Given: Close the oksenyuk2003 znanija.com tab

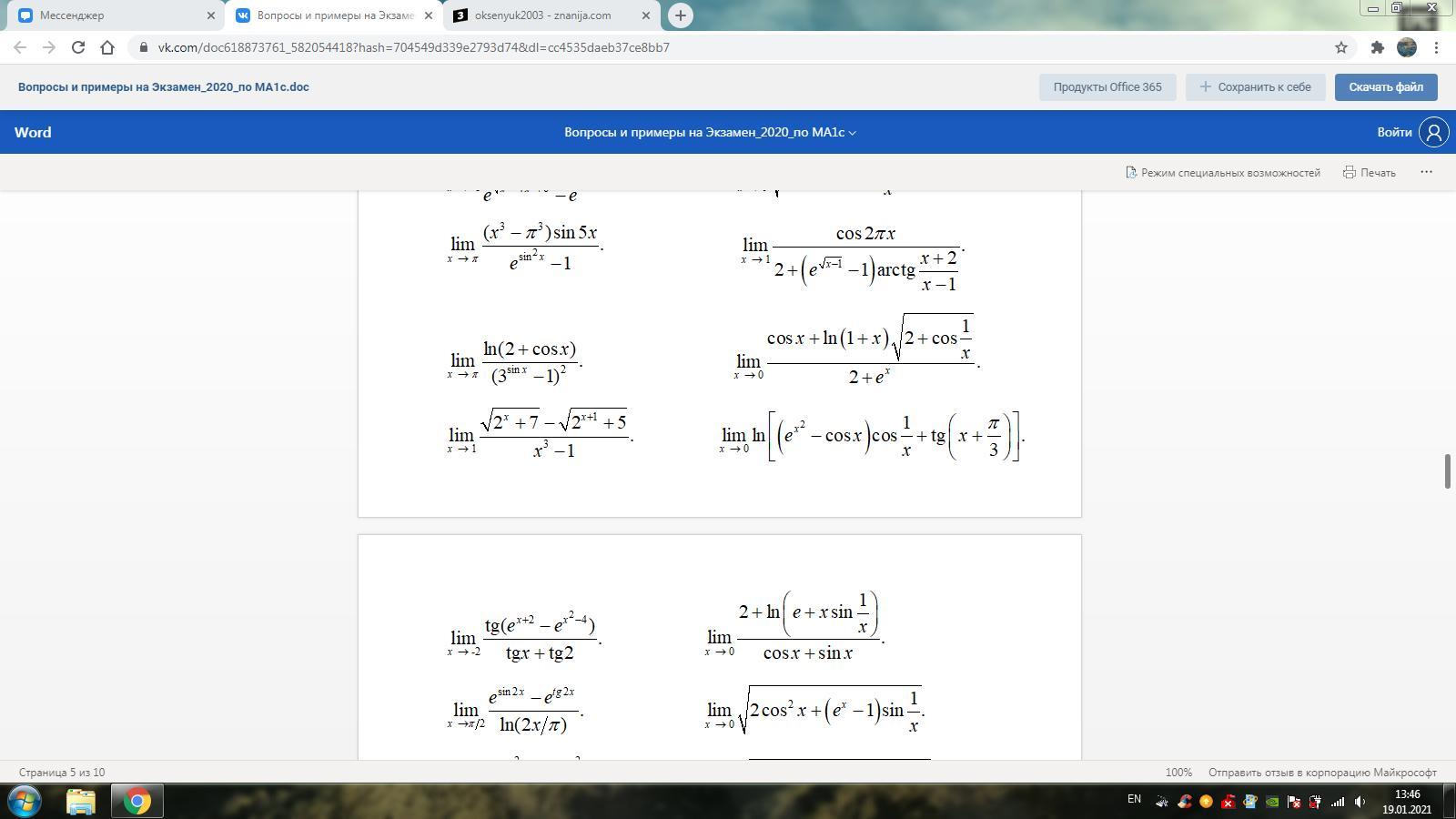Looking at the screenshot, I should (646, 15).
